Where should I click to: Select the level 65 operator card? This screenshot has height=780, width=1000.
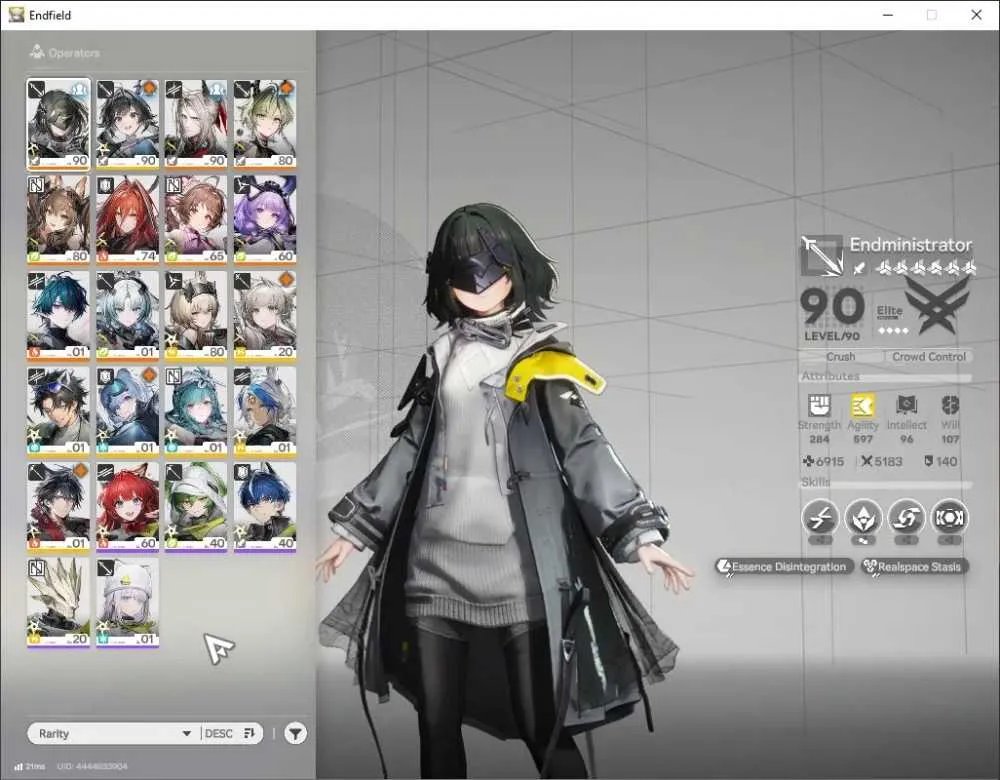coord(196,220)
